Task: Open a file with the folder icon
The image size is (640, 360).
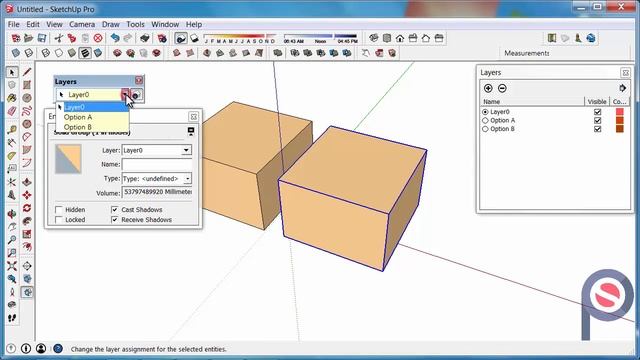Action: 29,38
